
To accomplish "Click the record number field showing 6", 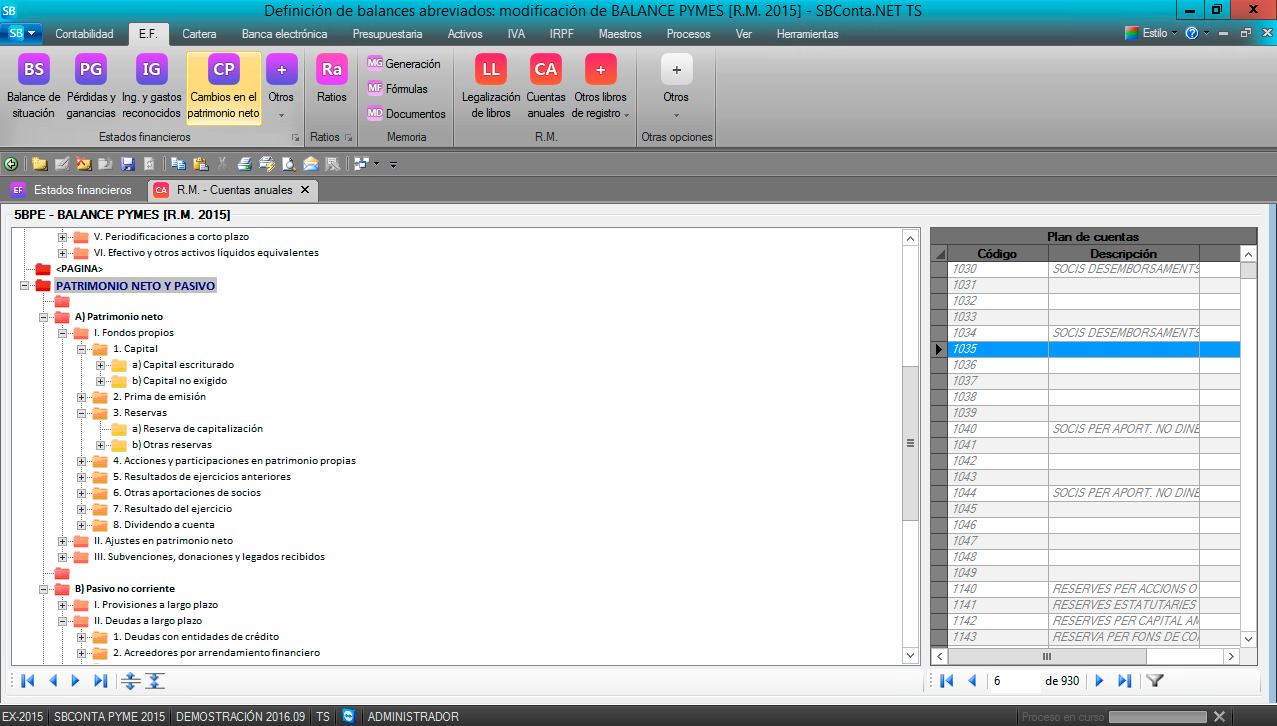I will coord(1013,681).
